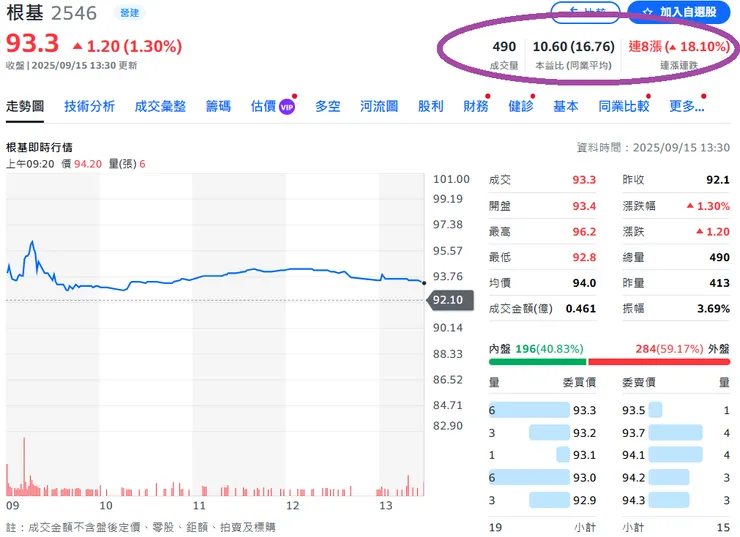Click the 委賣價 column header

tap(639, 382)
